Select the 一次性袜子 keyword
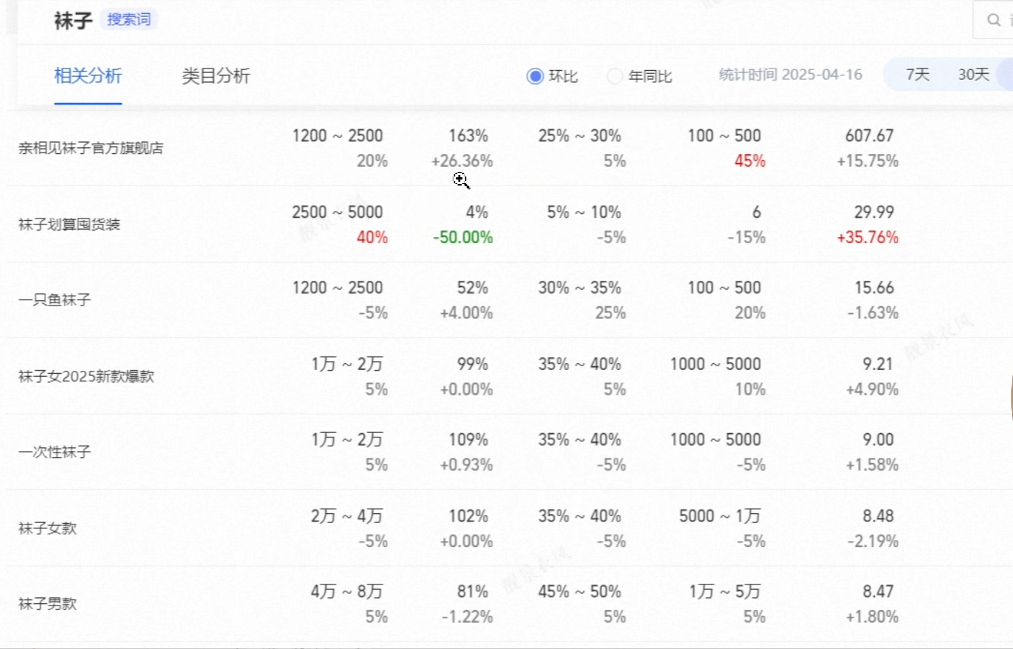1013x649 pixels. 54,451
